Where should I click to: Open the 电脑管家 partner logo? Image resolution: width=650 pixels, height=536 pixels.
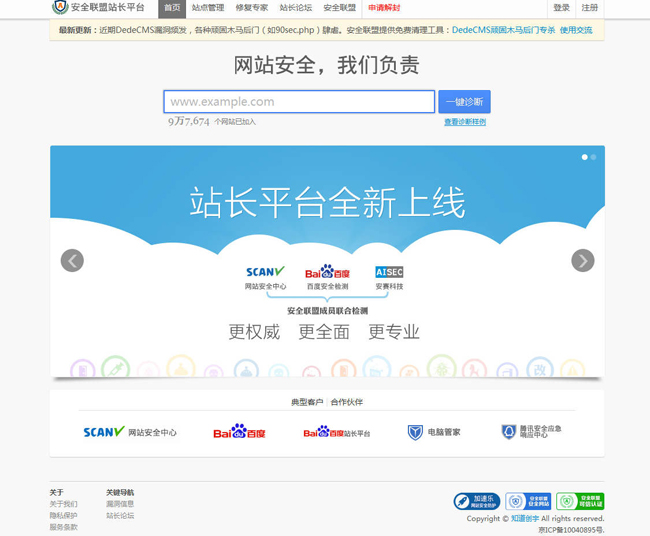pos(434,432)
